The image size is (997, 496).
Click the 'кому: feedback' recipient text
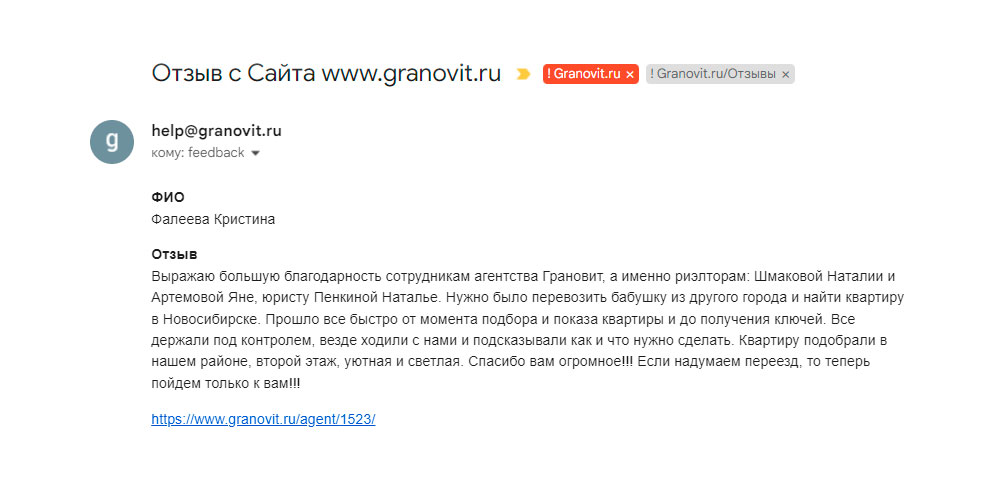198,153
